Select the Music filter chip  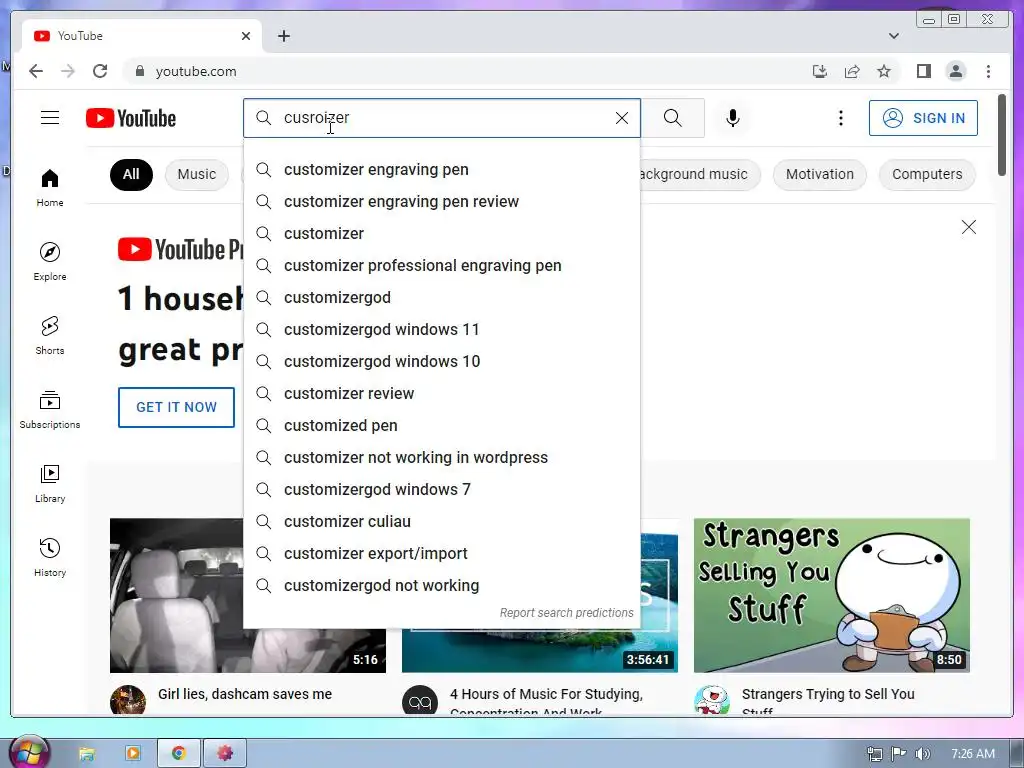tap(197, 174)
